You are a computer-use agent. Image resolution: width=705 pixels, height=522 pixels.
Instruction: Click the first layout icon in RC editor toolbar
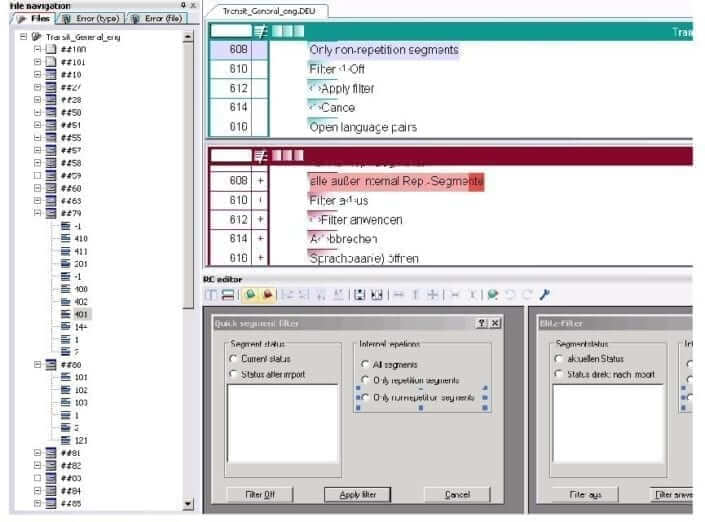coord(212,295)
